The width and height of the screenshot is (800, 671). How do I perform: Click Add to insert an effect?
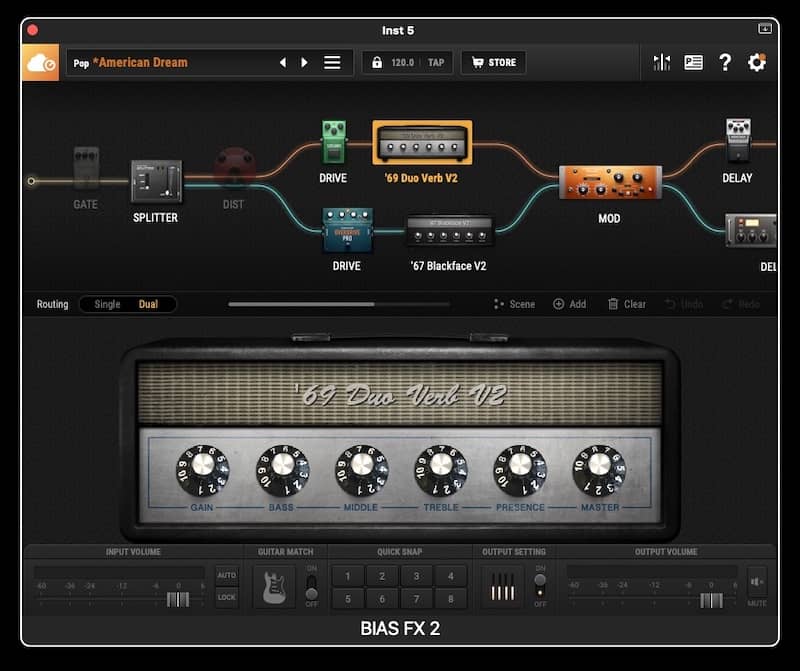(569, 304)
